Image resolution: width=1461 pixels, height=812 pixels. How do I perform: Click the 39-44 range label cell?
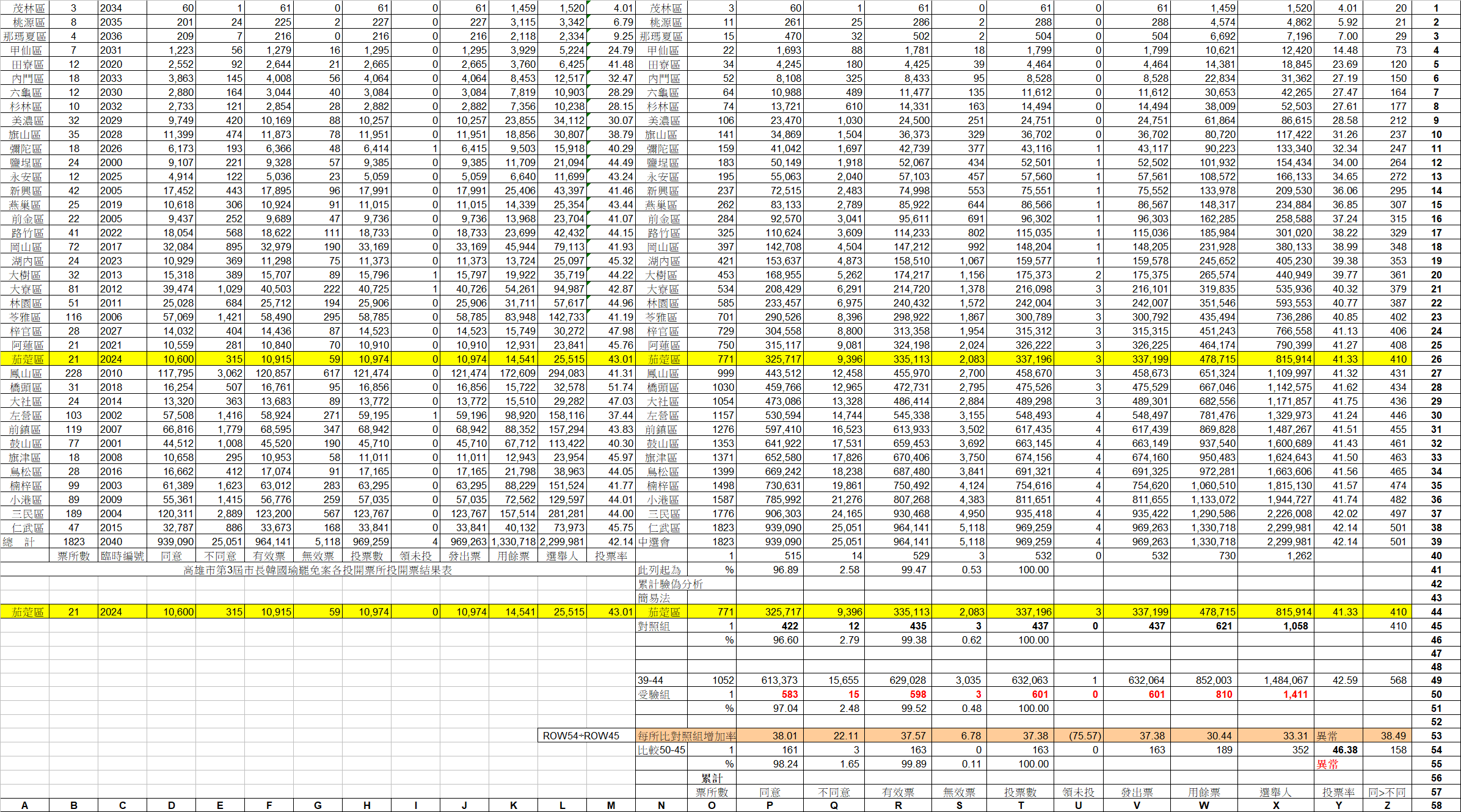click(x=651, y=680)
